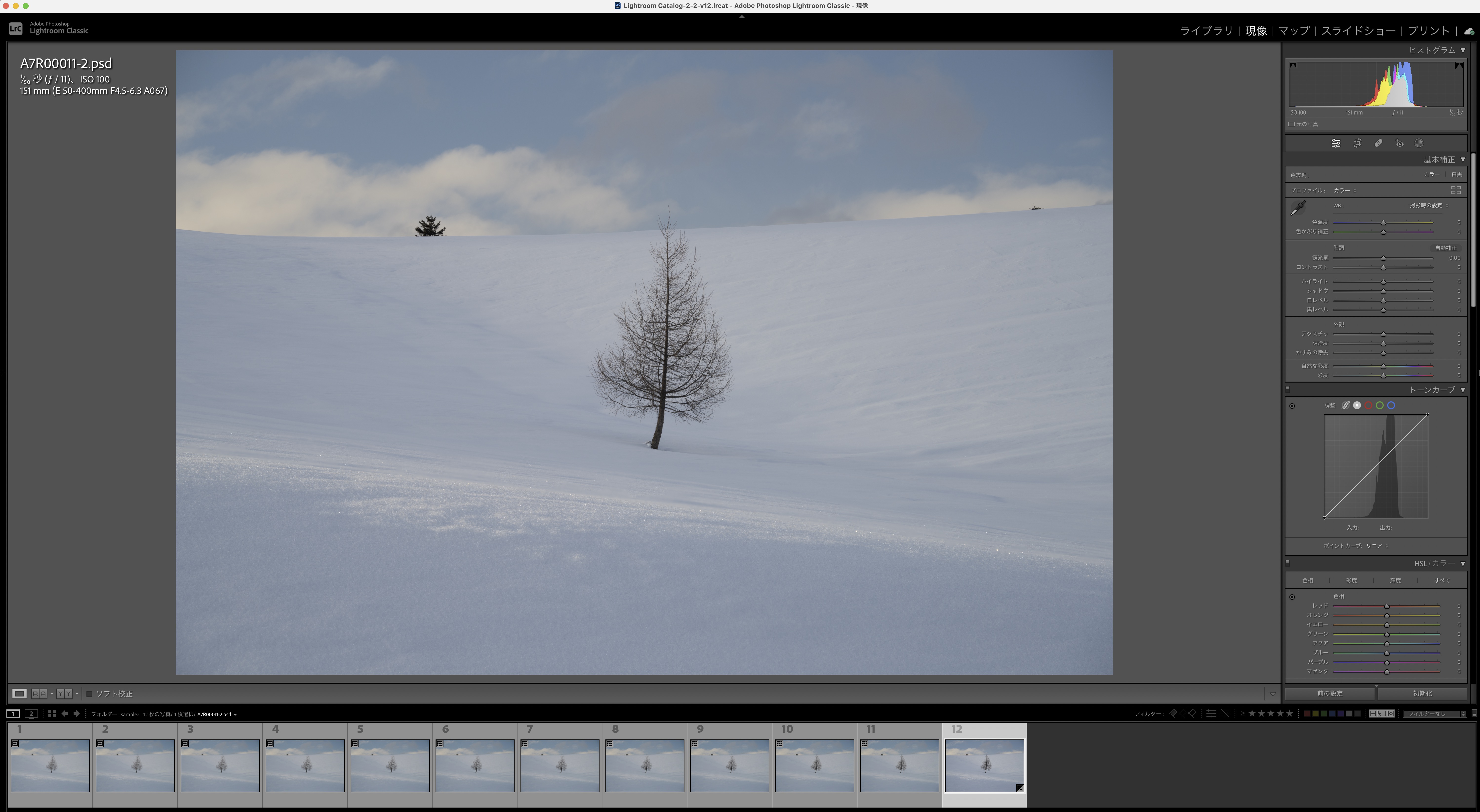Viewport: 1480px width, 812px height.
Task: Open the 彩度 tab in HSL panel
Action: (1351, 580)
